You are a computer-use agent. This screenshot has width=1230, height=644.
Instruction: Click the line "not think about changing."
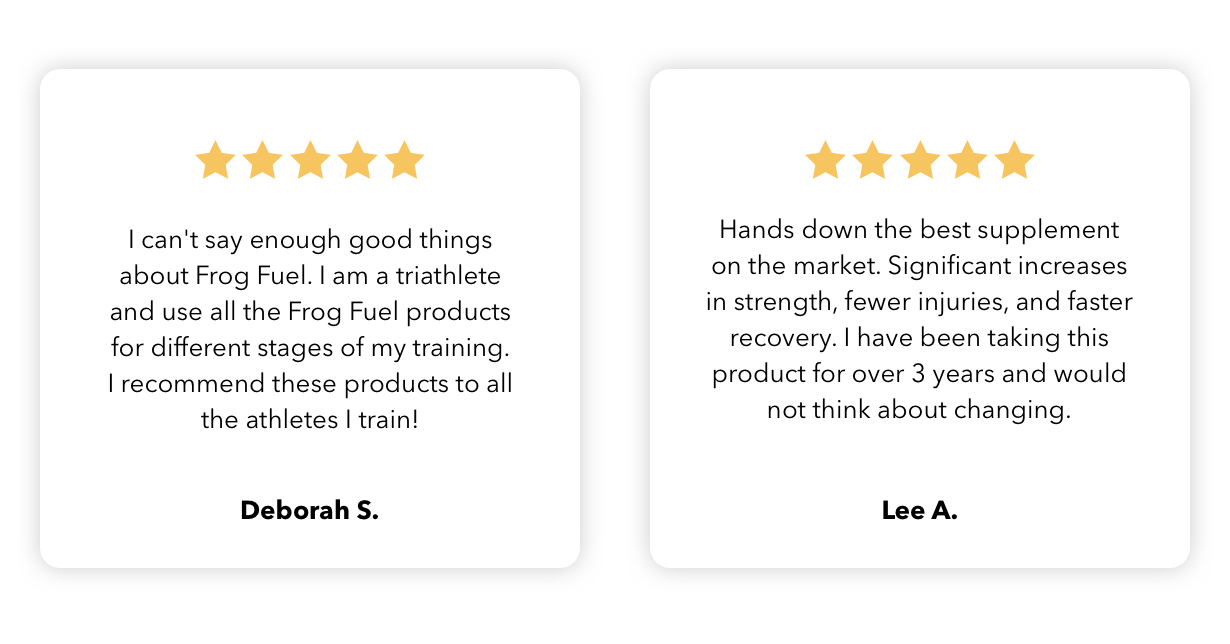[920, 410]
